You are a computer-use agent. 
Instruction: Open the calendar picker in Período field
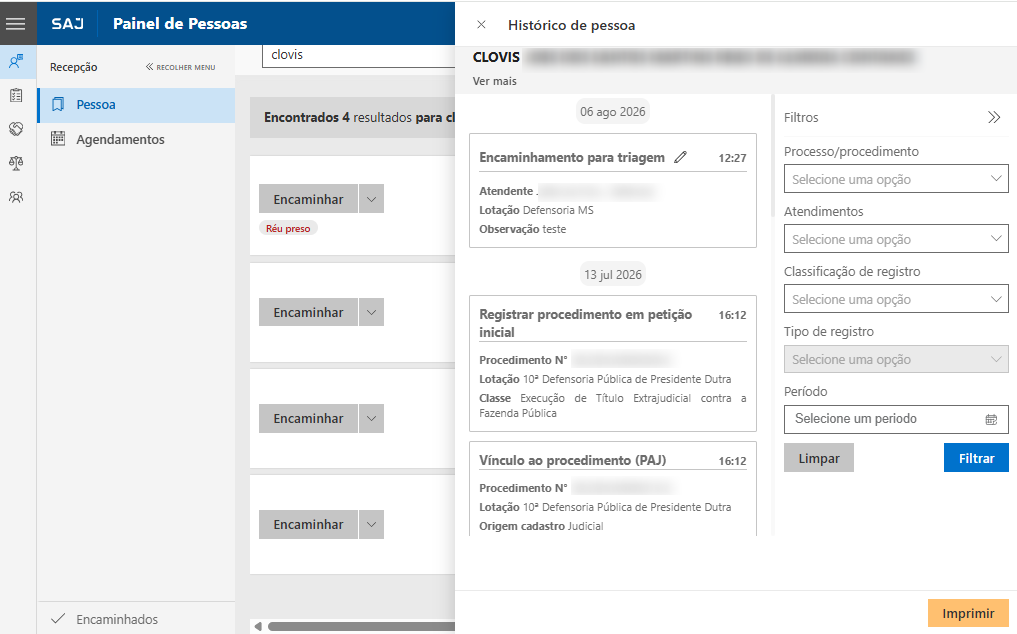click(x=991, y=419)
